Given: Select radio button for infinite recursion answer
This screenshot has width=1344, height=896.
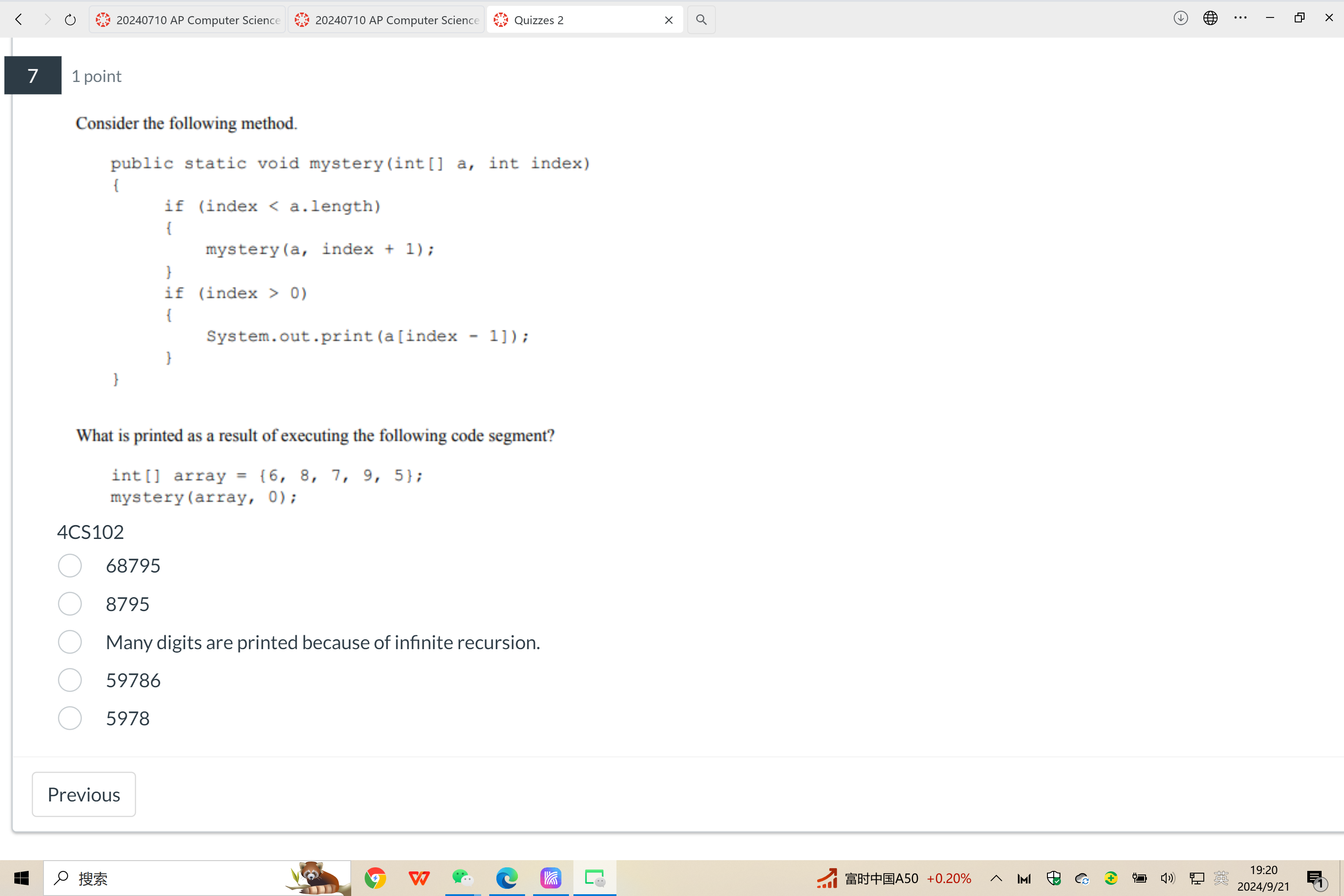Looking at the screenshot, I should tap(70, 641).
